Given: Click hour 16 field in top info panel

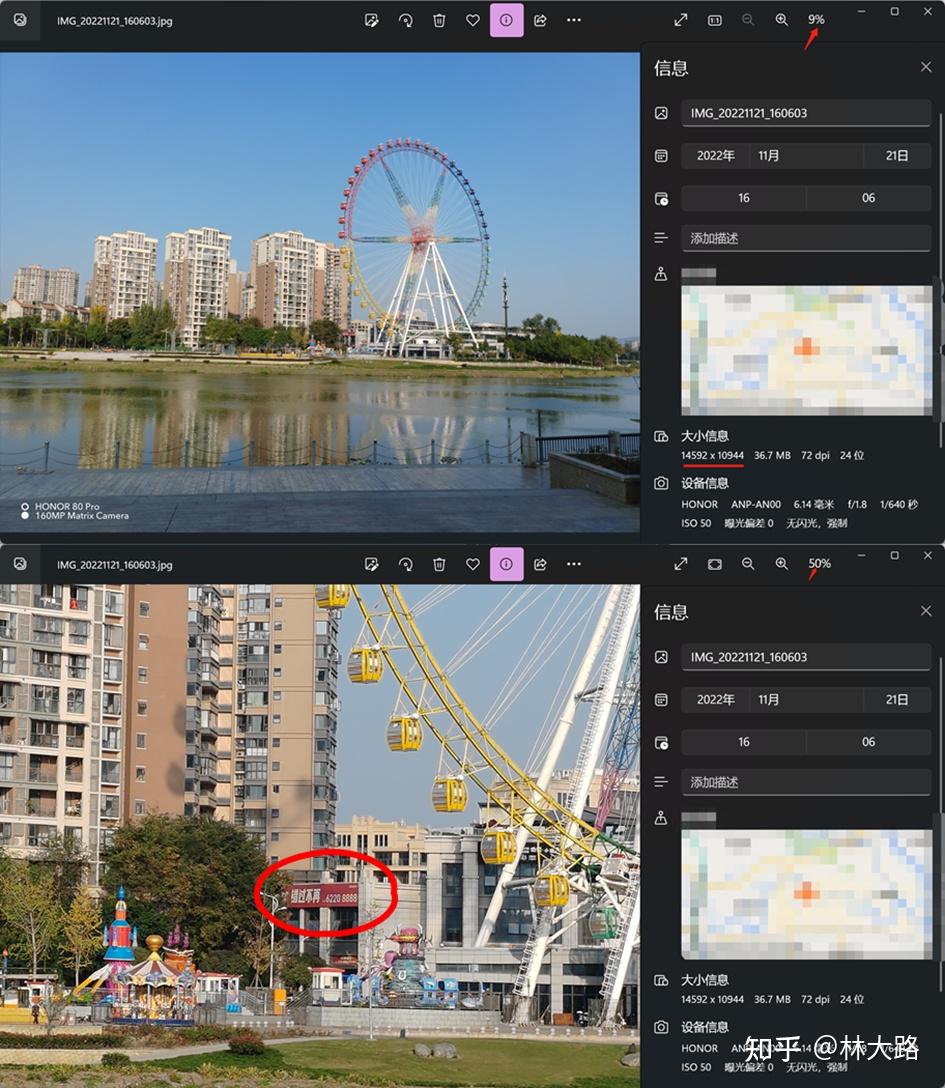Looking at the screenshot, I should click(x=744, y=198).
